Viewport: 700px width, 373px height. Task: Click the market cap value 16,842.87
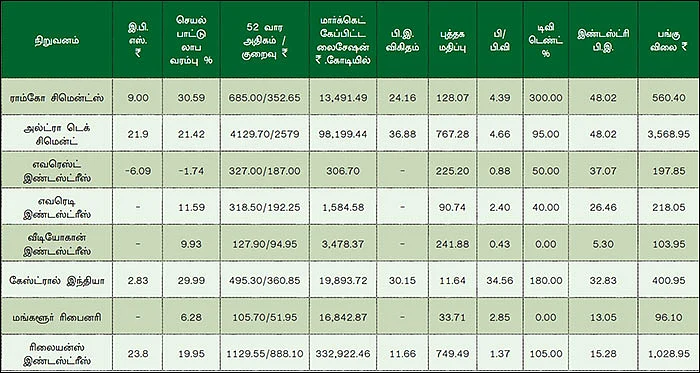coord(343,317)
